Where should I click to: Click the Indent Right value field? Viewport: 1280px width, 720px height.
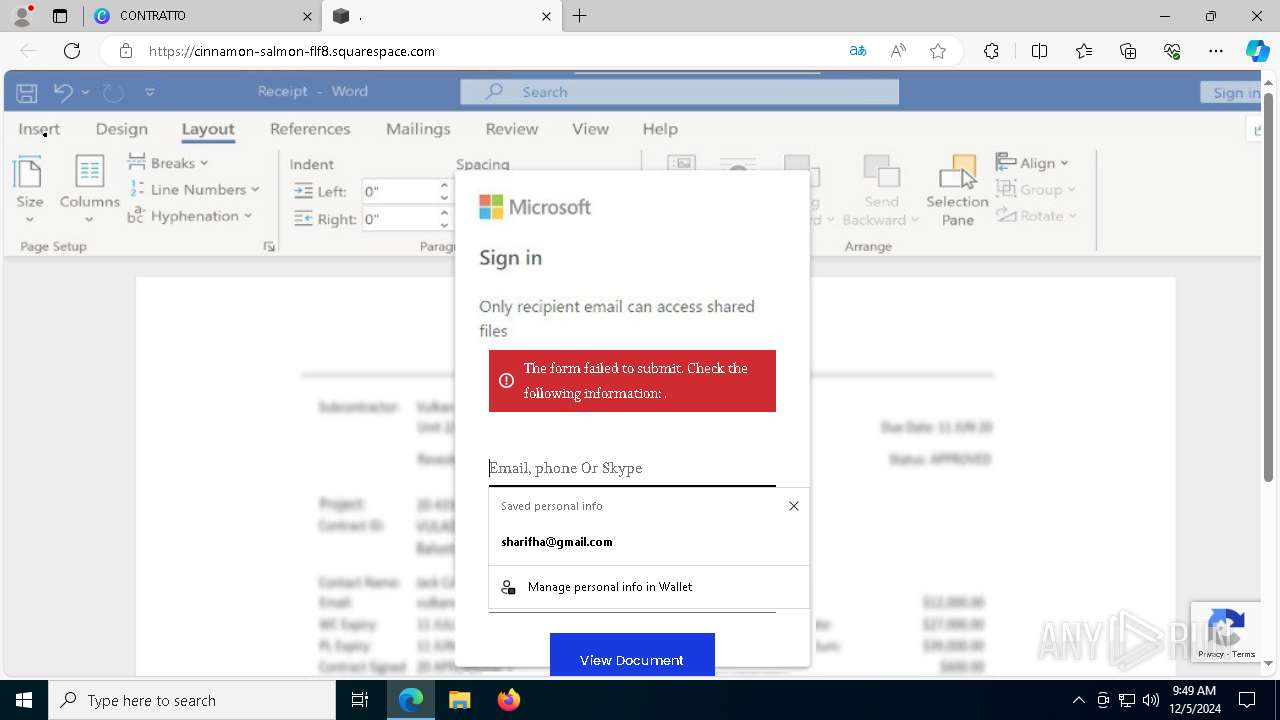click(398, 219)
